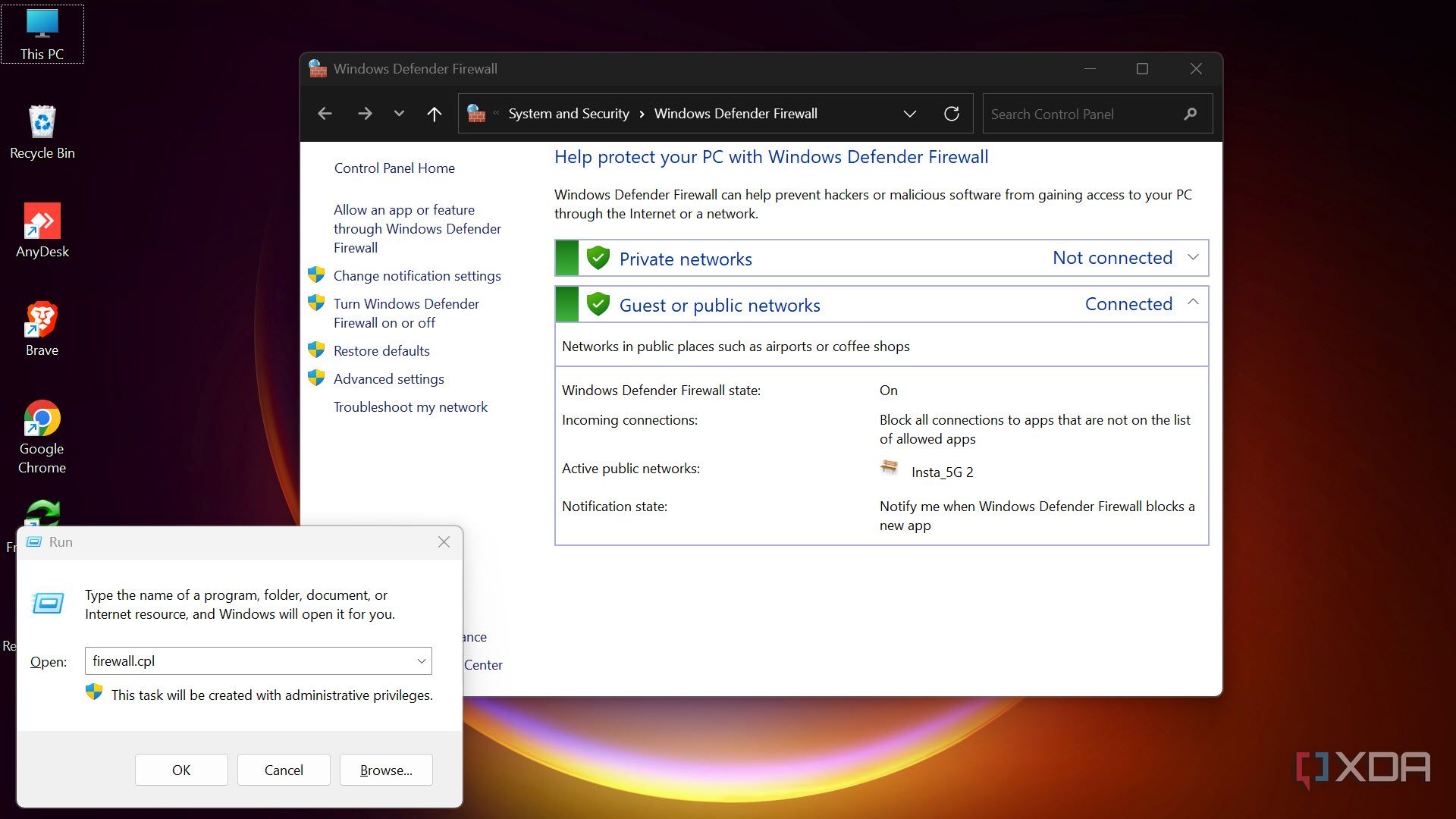Click the firewall icon in the address bar

(476, 114)
